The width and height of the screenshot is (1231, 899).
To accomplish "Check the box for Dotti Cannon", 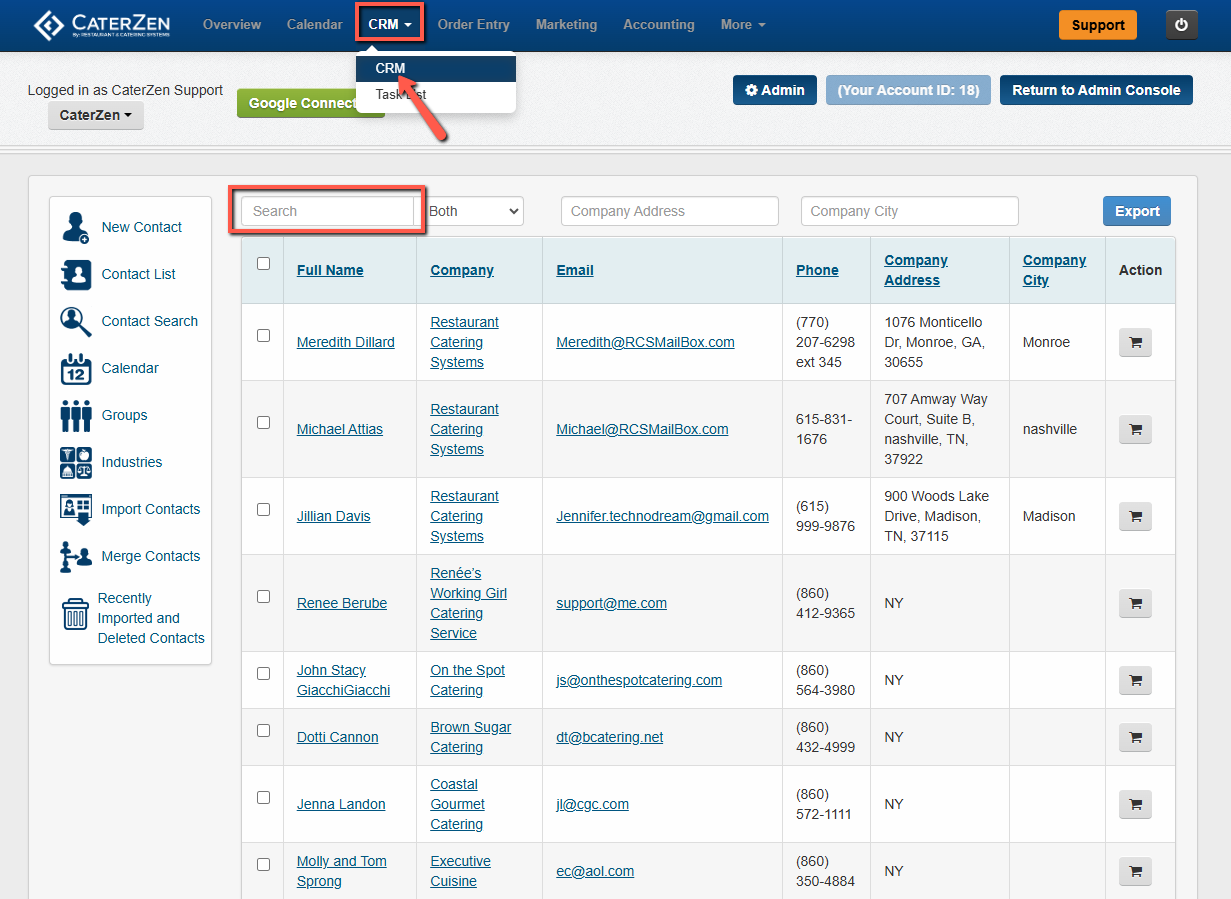I will click(263, 731).
